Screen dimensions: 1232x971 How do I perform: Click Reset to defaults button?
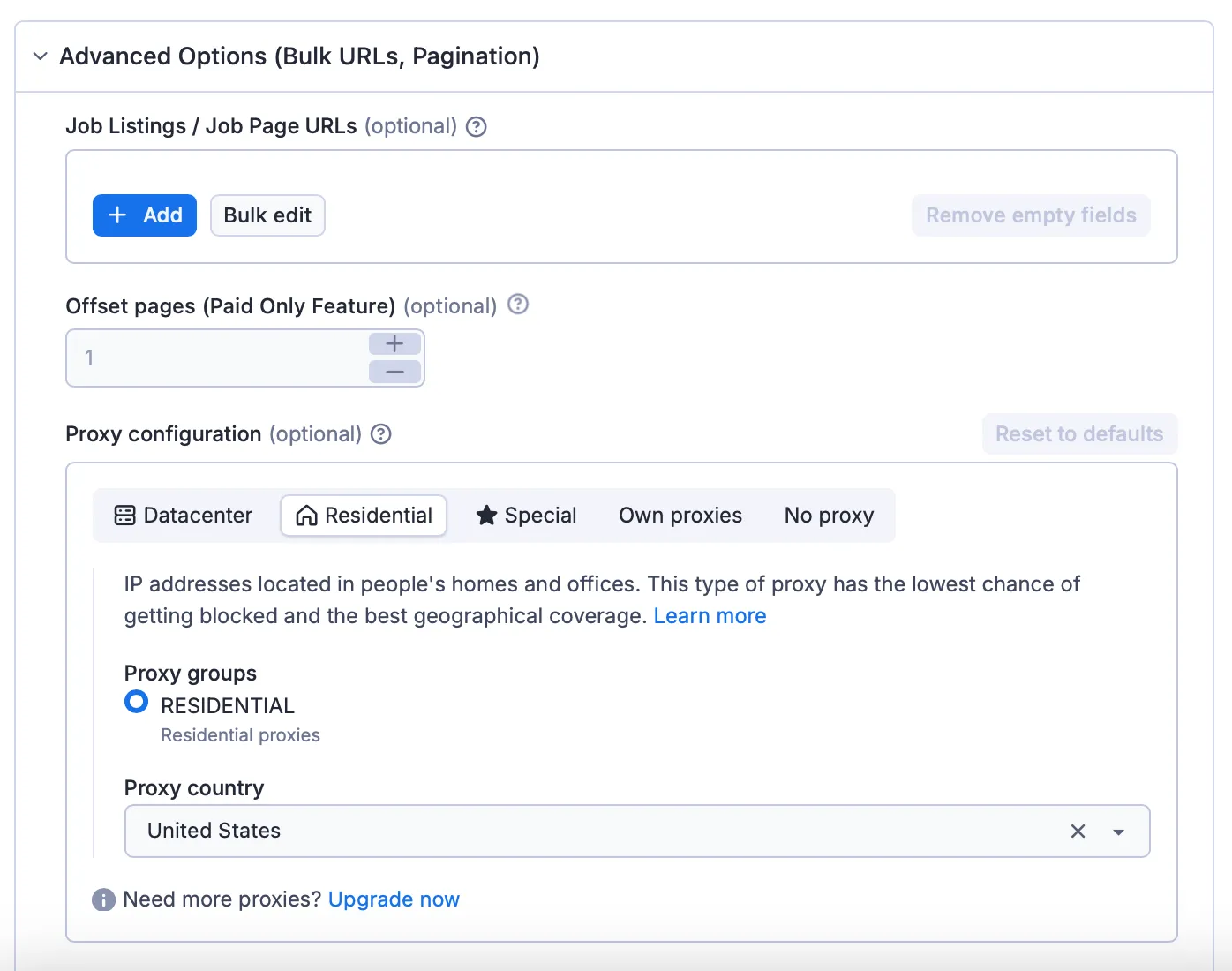[1079, 434]
